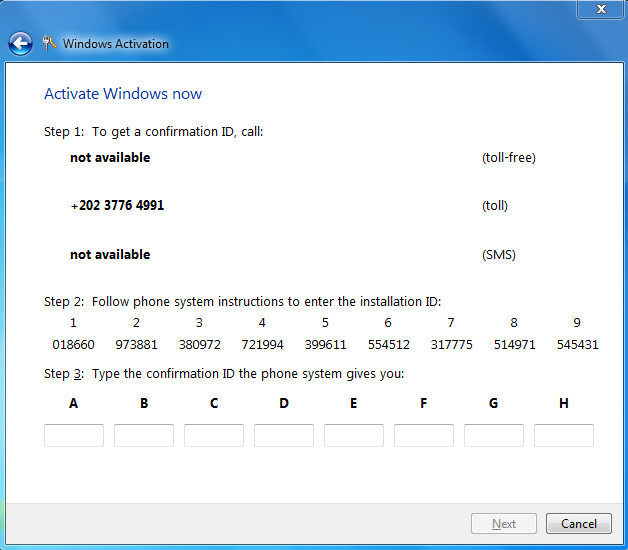Click installation ID group 018660
This screenshot has width=628, height=550.
click(73, 345)
